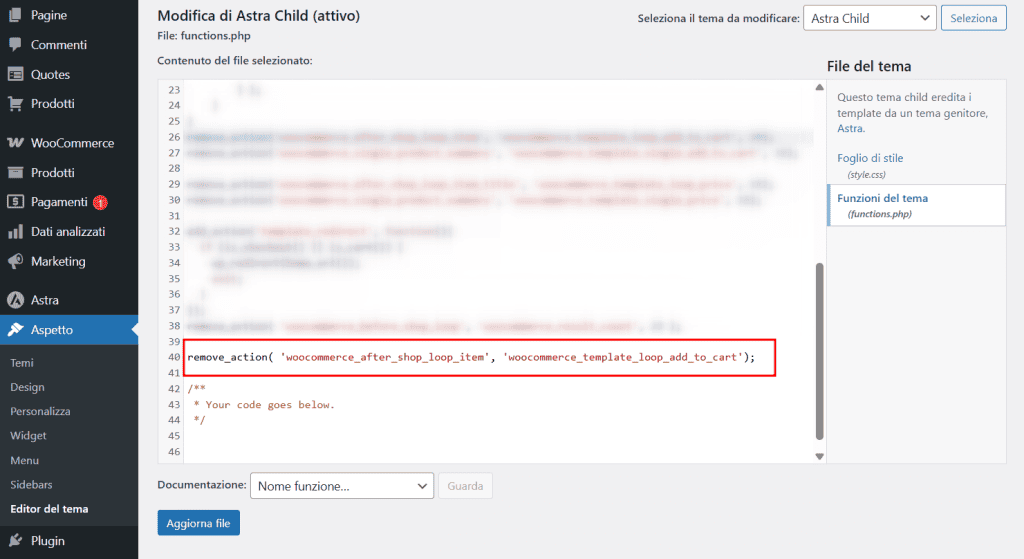Open Design submenu item
Image resolution: width=1024 pixels, height=559 pixels.
27,387
